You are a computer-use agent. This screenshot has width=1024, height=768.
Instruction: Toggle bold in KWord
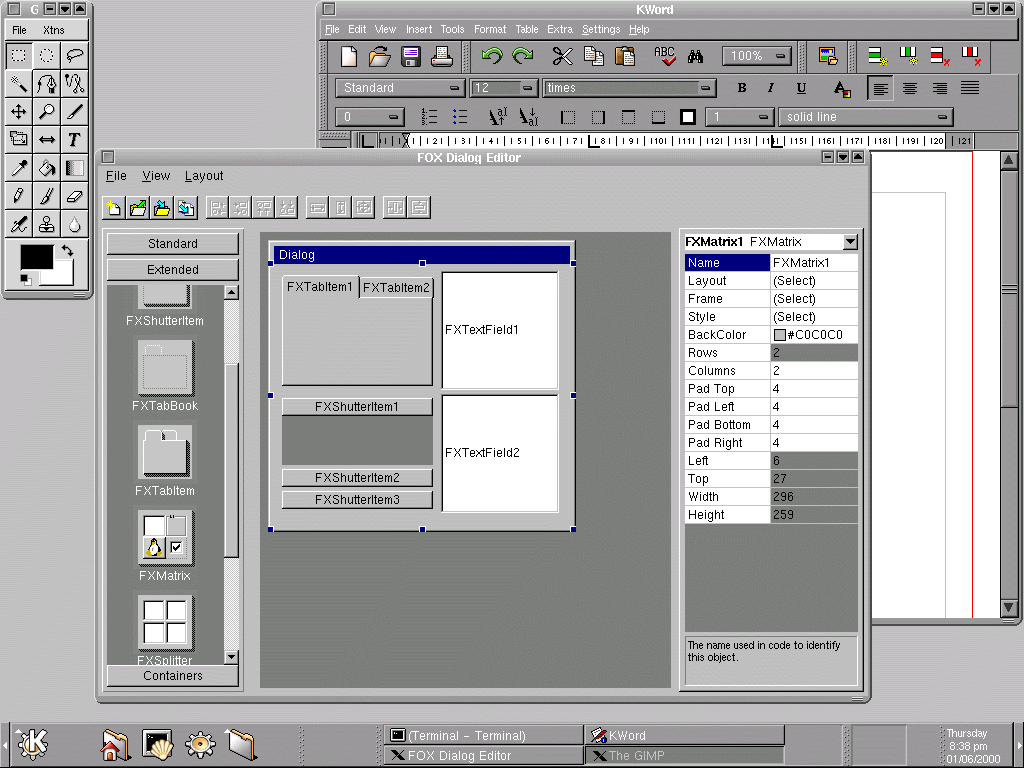(741, 88)
